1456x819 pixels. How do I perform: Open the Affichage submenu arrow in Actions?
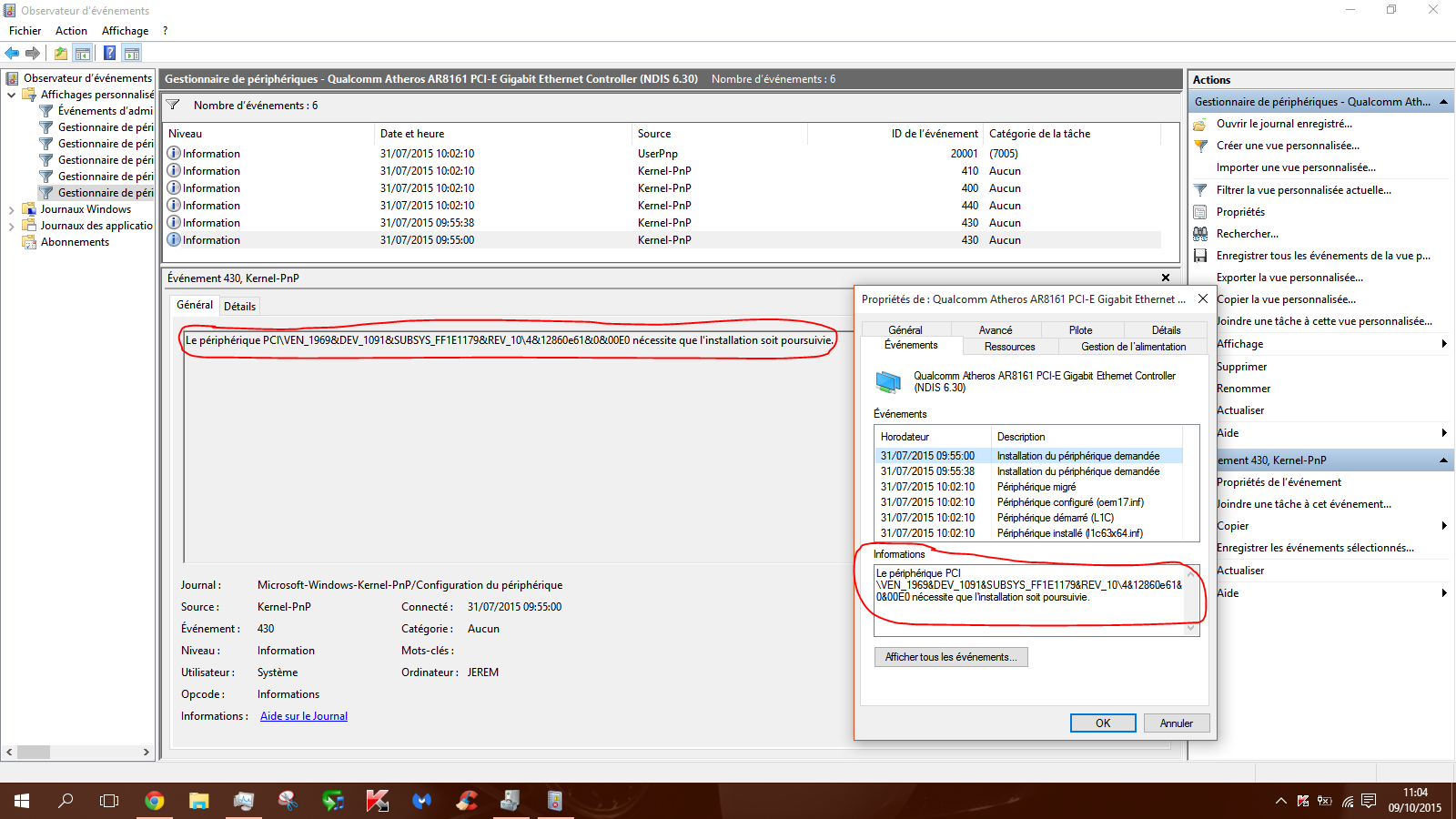click(x=1444, y=344)
